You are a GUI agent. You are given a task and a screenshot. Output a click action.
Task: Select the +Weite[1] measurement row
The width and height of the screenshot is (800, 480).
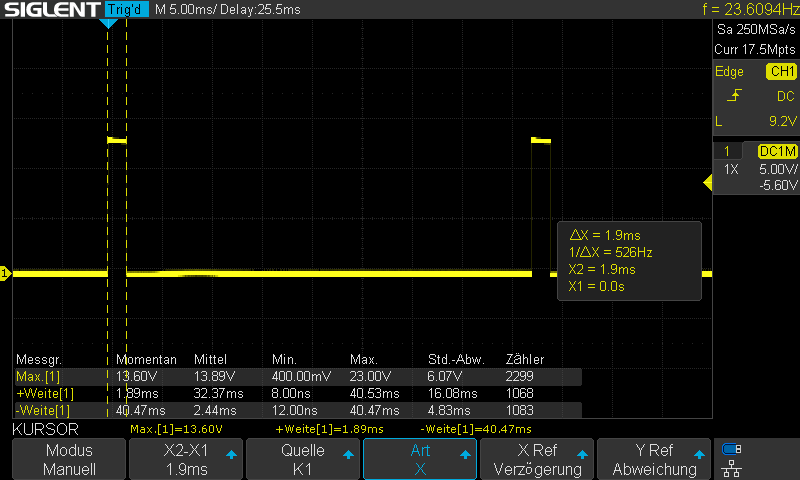[298, 393]
